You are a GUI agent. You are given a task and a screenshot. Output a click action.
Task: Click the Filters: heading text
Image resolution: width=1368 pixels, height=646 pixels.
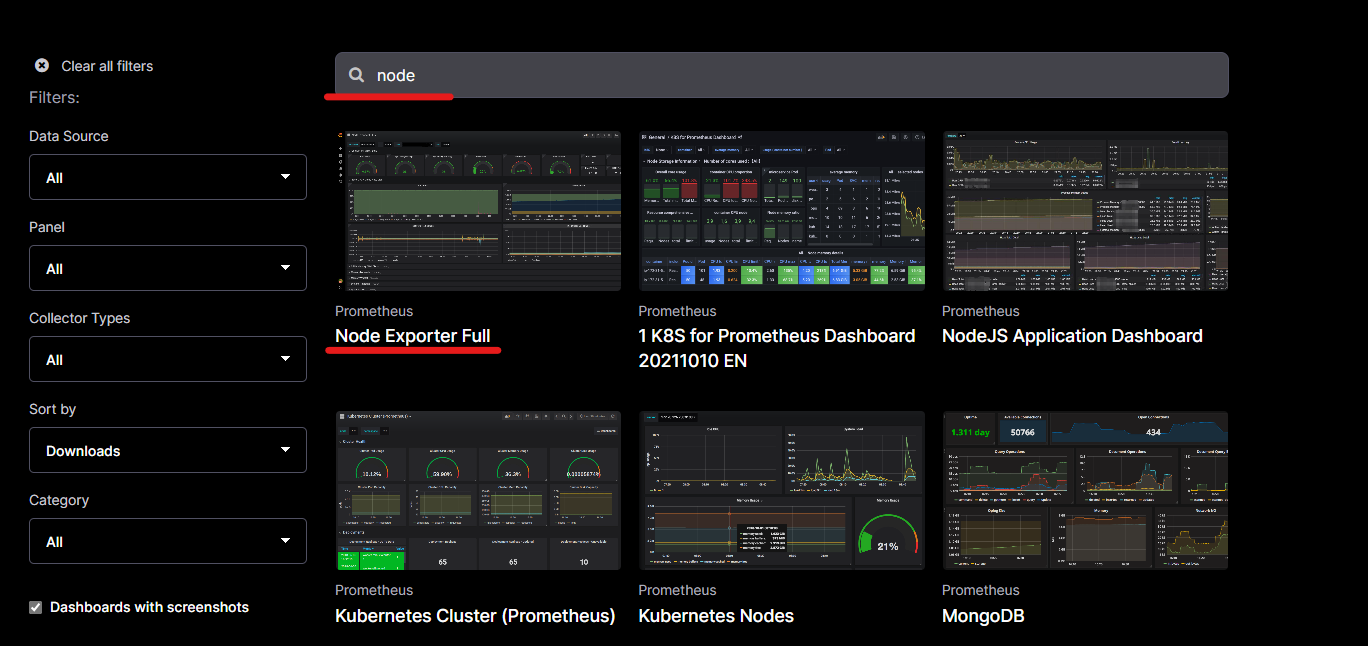click(x=54, y=97)
